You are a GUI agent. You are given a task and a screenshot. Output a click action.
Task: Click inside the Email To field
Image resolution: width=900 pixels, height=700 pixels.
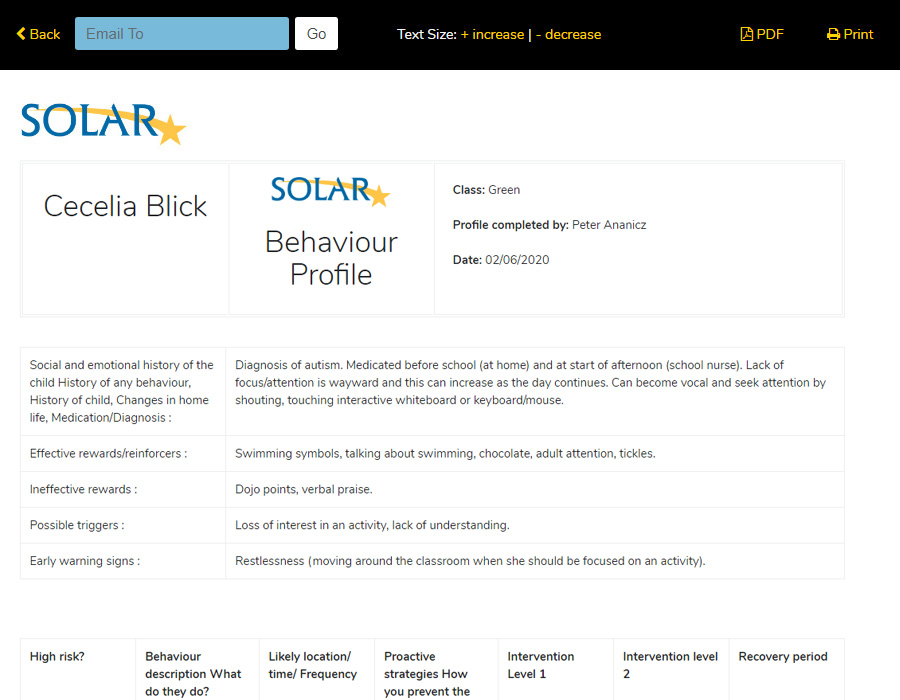coord(180,32)
